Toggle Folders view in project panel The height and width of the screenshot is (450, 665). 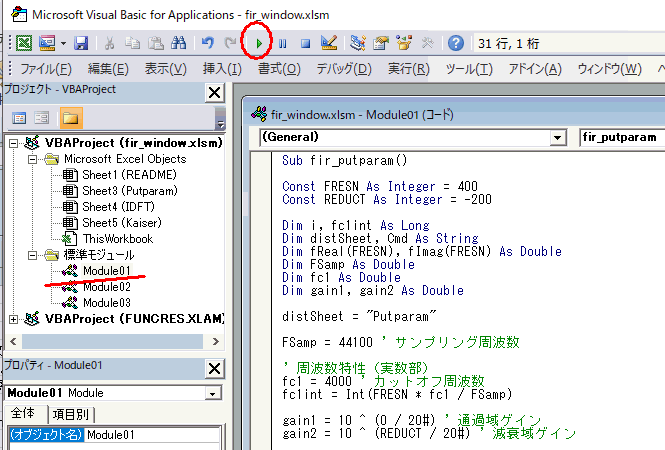click(70, 118)
